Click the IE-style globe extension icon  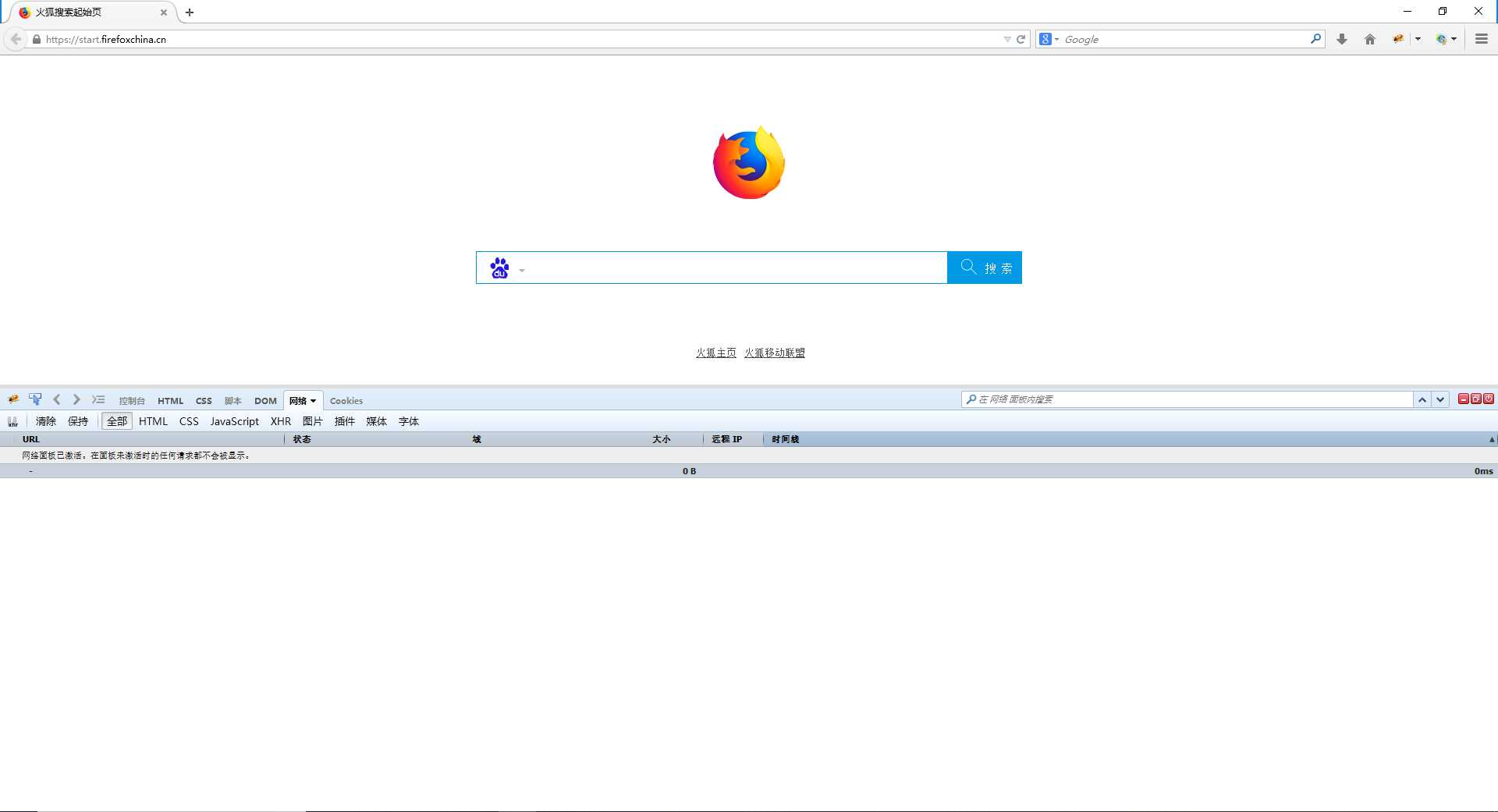click(1441, 39)
